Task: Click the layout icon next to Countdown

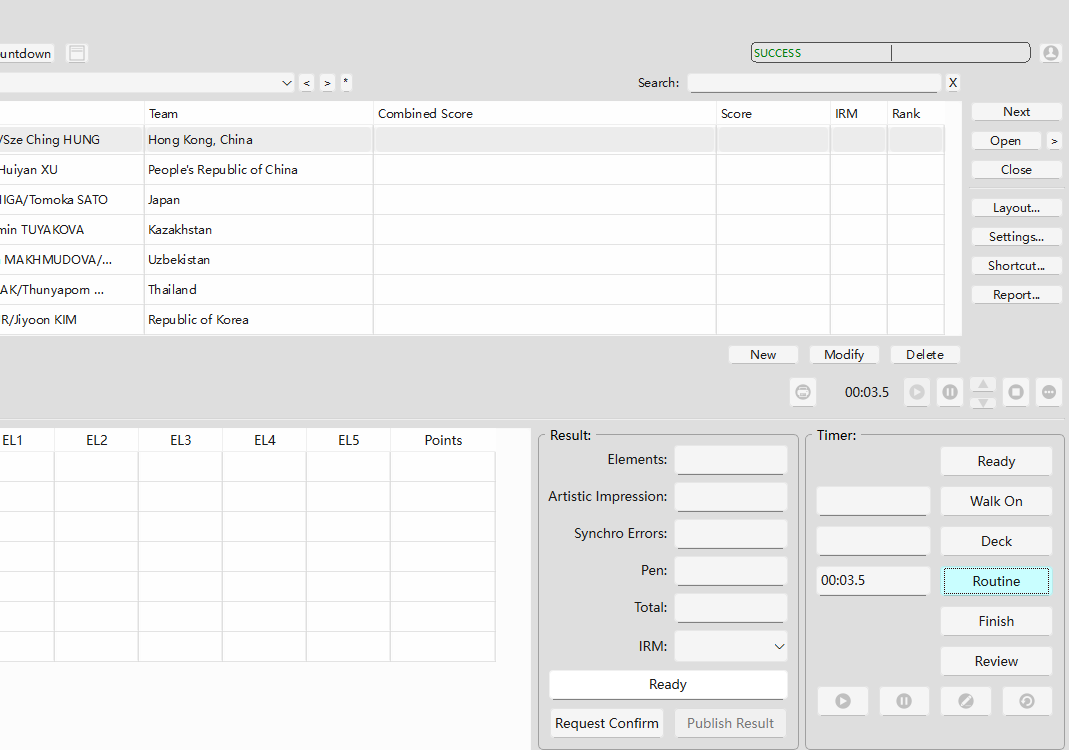Action: (x=77, y=53)
